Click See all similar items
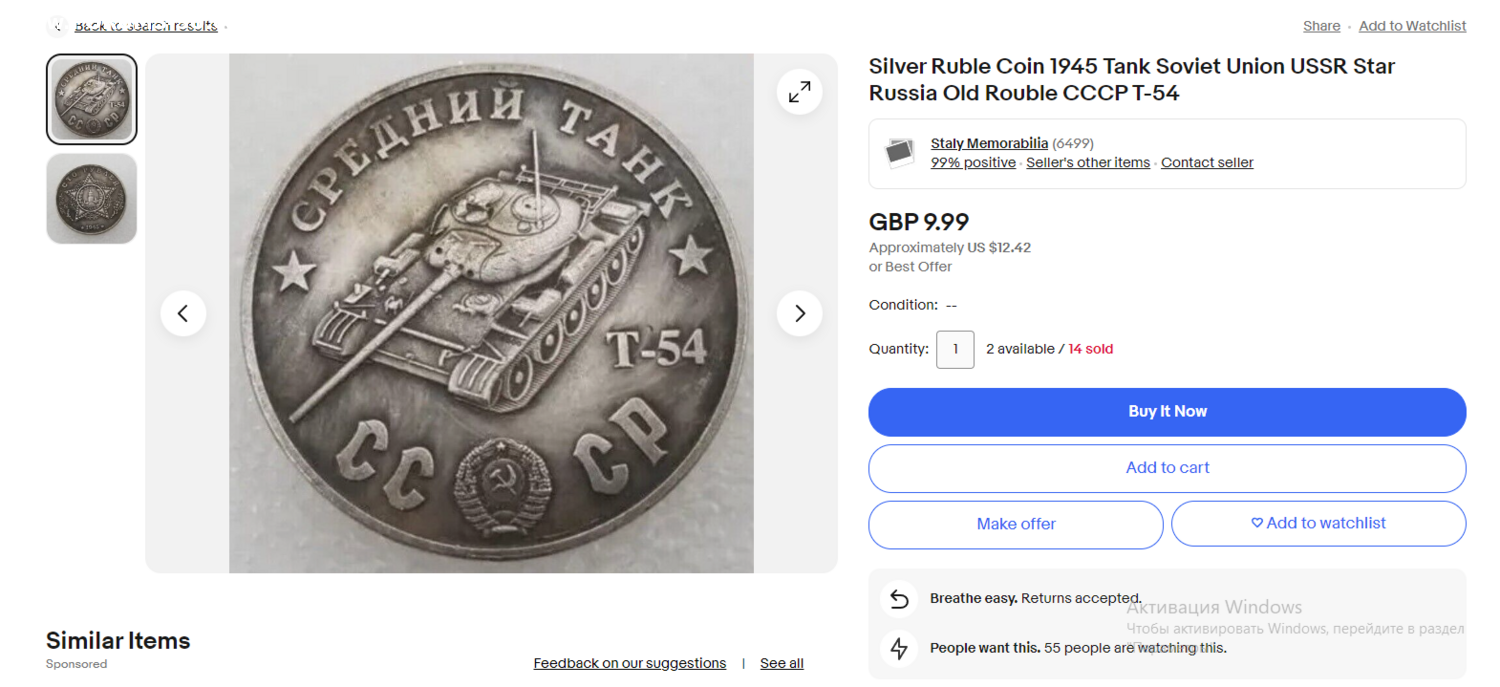 pyautogui.click(x=782, y=663)
